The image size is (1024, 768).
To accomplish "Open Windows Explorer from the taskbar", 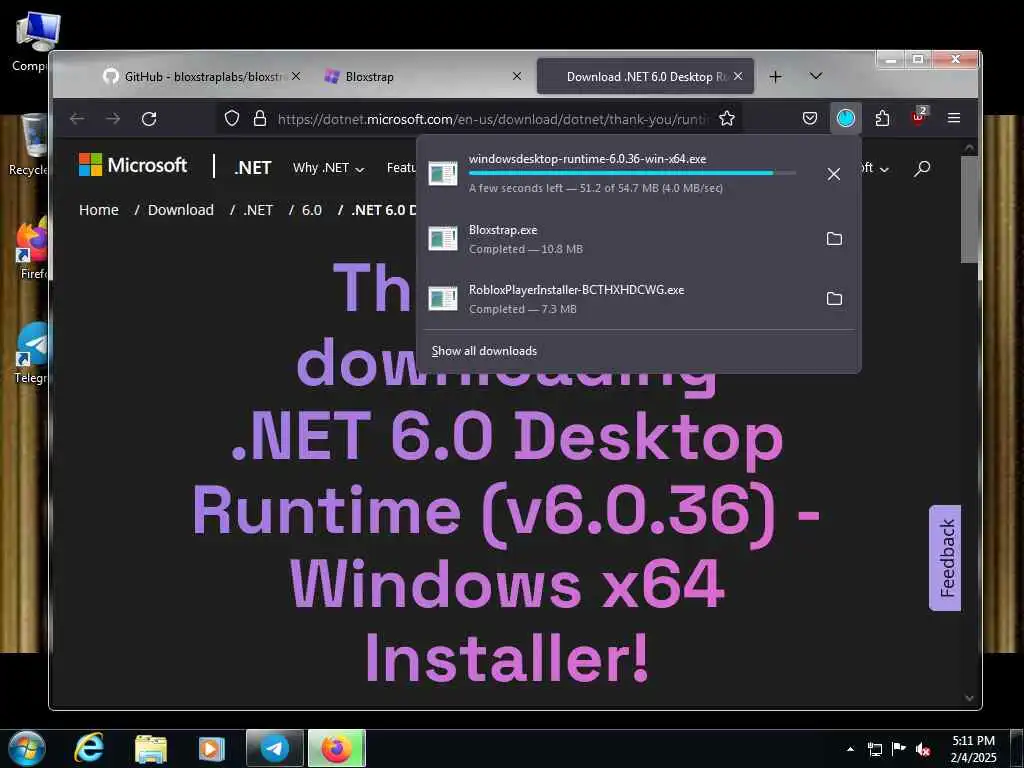I will (151, 749).
